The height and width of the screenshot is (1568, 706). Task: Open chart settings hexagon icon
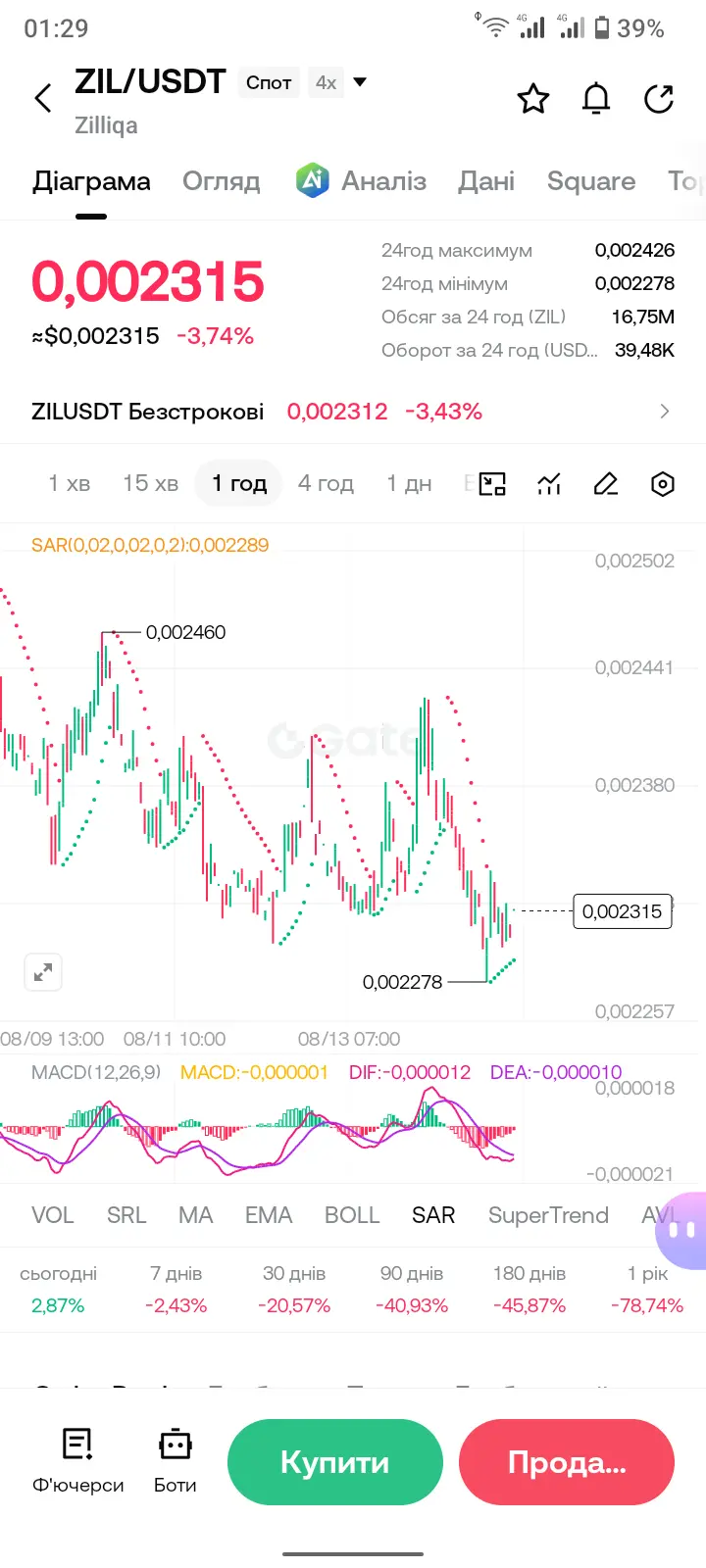pyautogui.click(x=663, y=483)
